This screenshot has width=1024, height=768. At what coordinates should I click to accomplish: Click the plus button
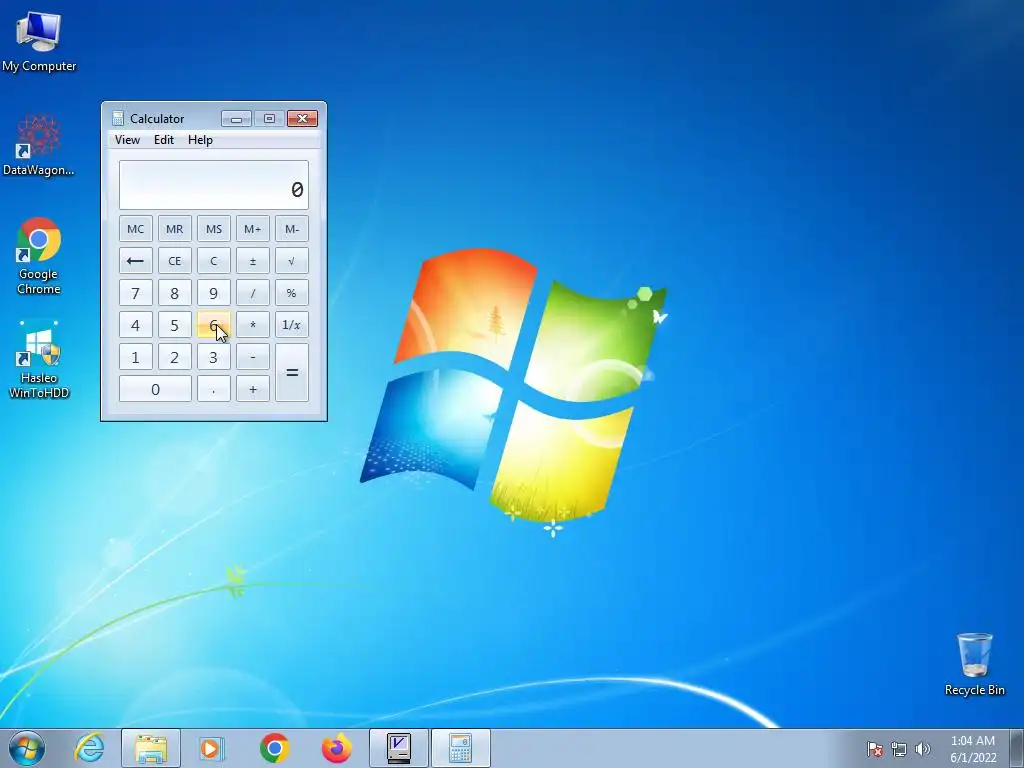point(253,389)
